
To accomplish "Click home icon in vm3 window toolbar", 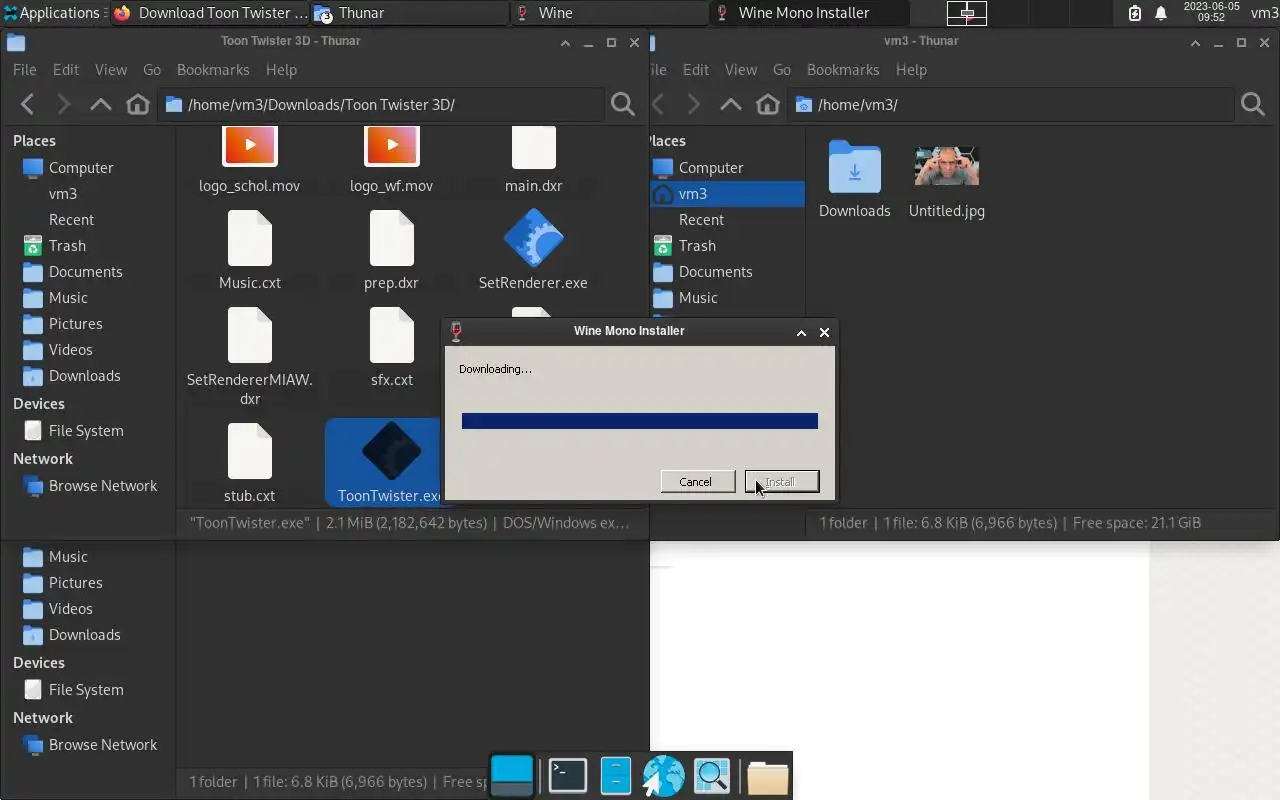I will pyautogui.click(x=767, y=104).
